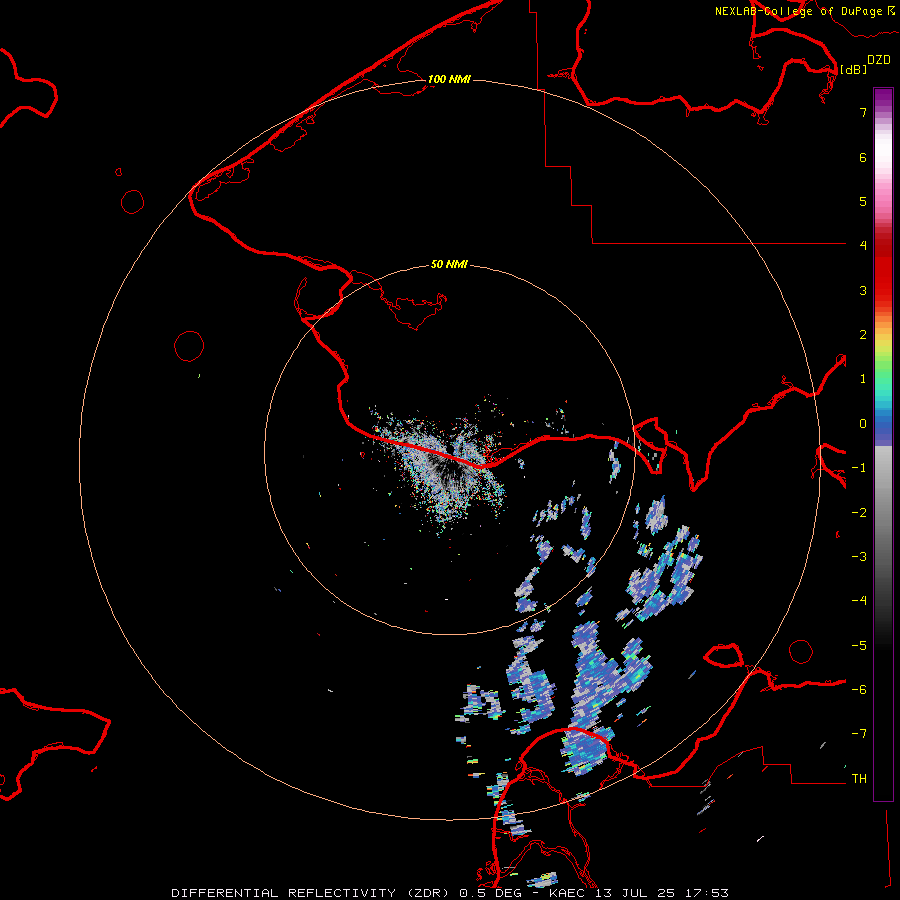Click the "-3" value on the dB scale
Viewport: 900px width, 900px height.
[859, 557]
